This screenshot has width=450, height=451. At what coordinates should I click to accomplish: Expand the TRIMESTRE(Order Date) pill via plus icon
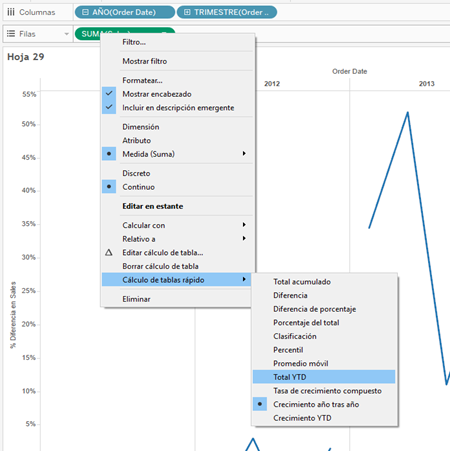coord(187,12)
